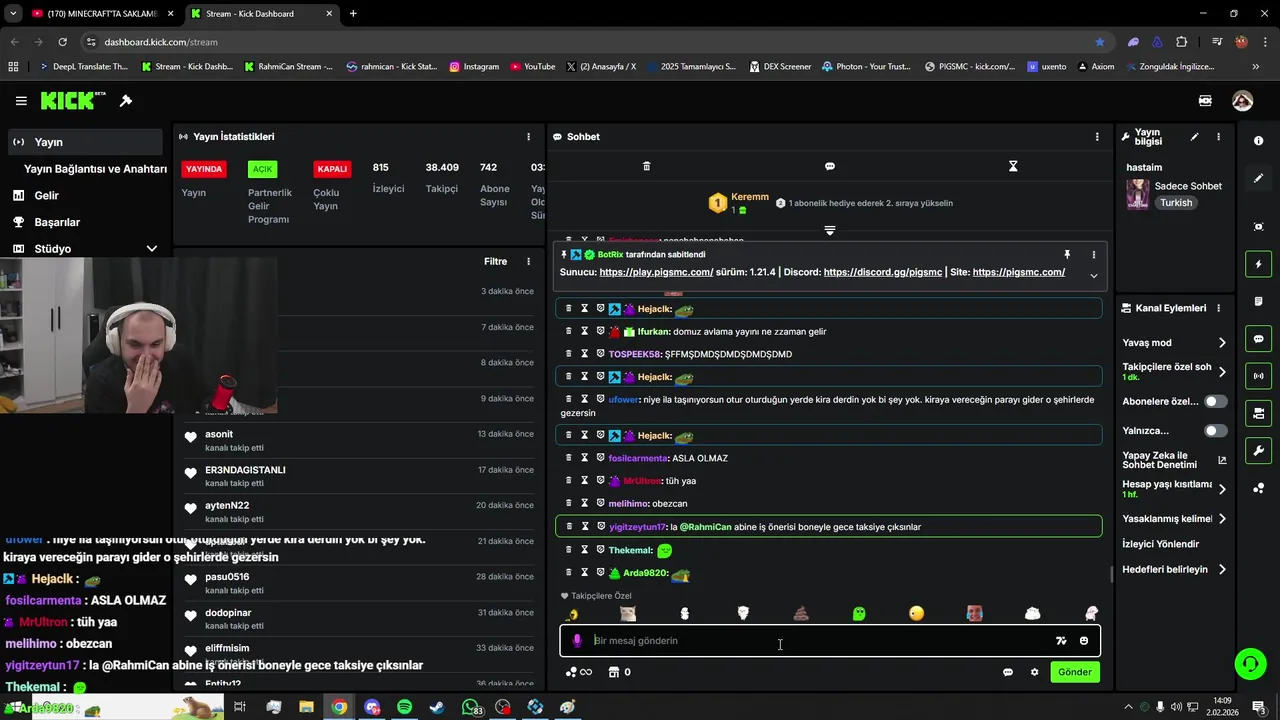Click the trash icon in Sohbet toolbar
Screen dimensions: 1280x720
[x=646, y=166]
